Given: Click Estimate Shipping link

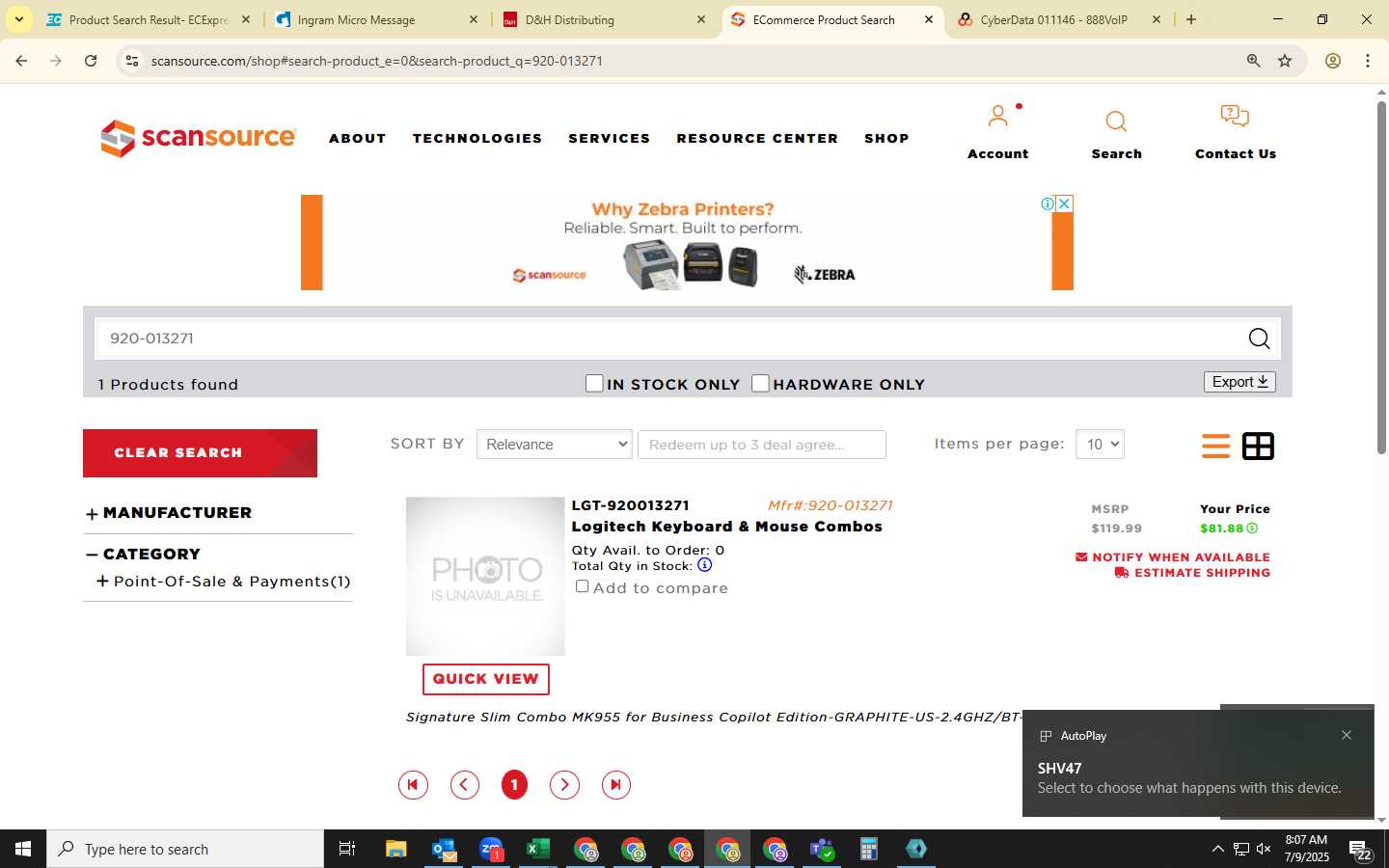Looking at the screenshot, I should (1192, 573).
